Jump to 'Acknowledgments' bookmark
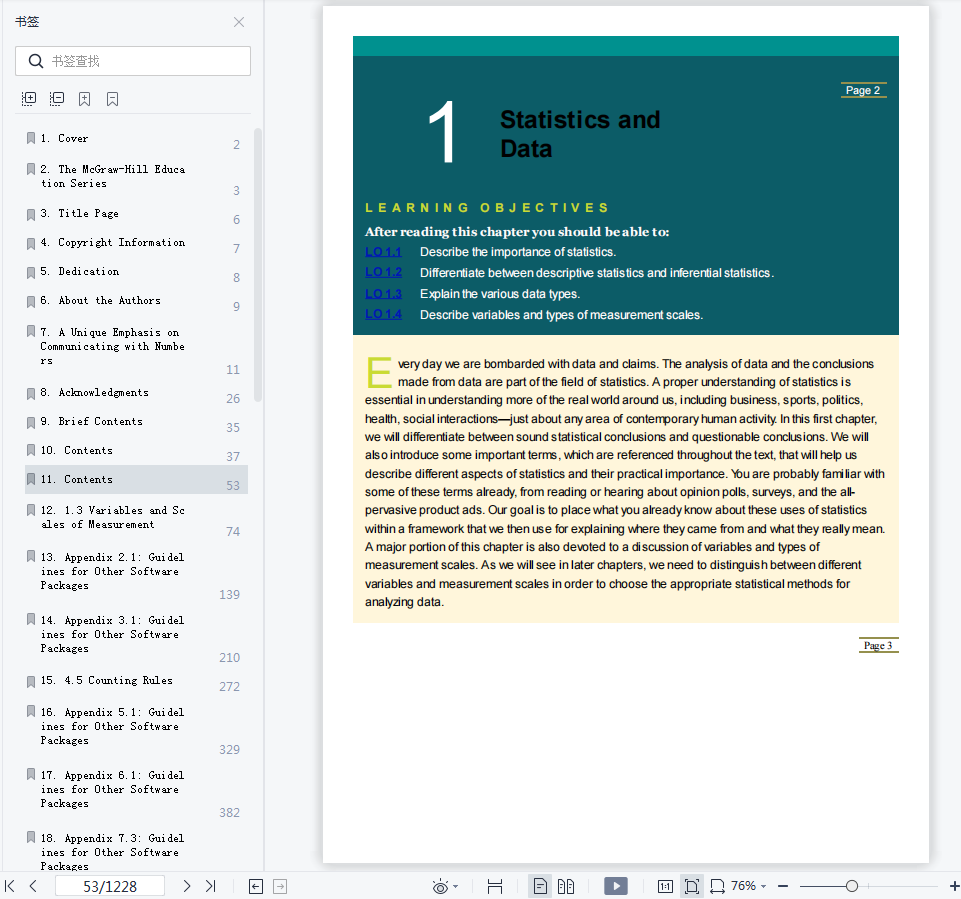Viewport: 961px width, 899px height. pos(134,393)
